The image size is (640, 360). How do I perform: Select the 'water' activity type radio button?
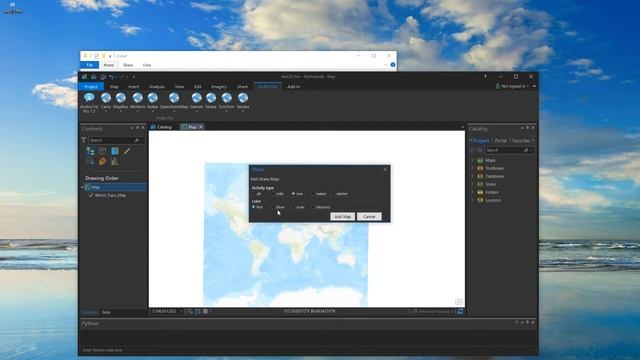point(313,194)
